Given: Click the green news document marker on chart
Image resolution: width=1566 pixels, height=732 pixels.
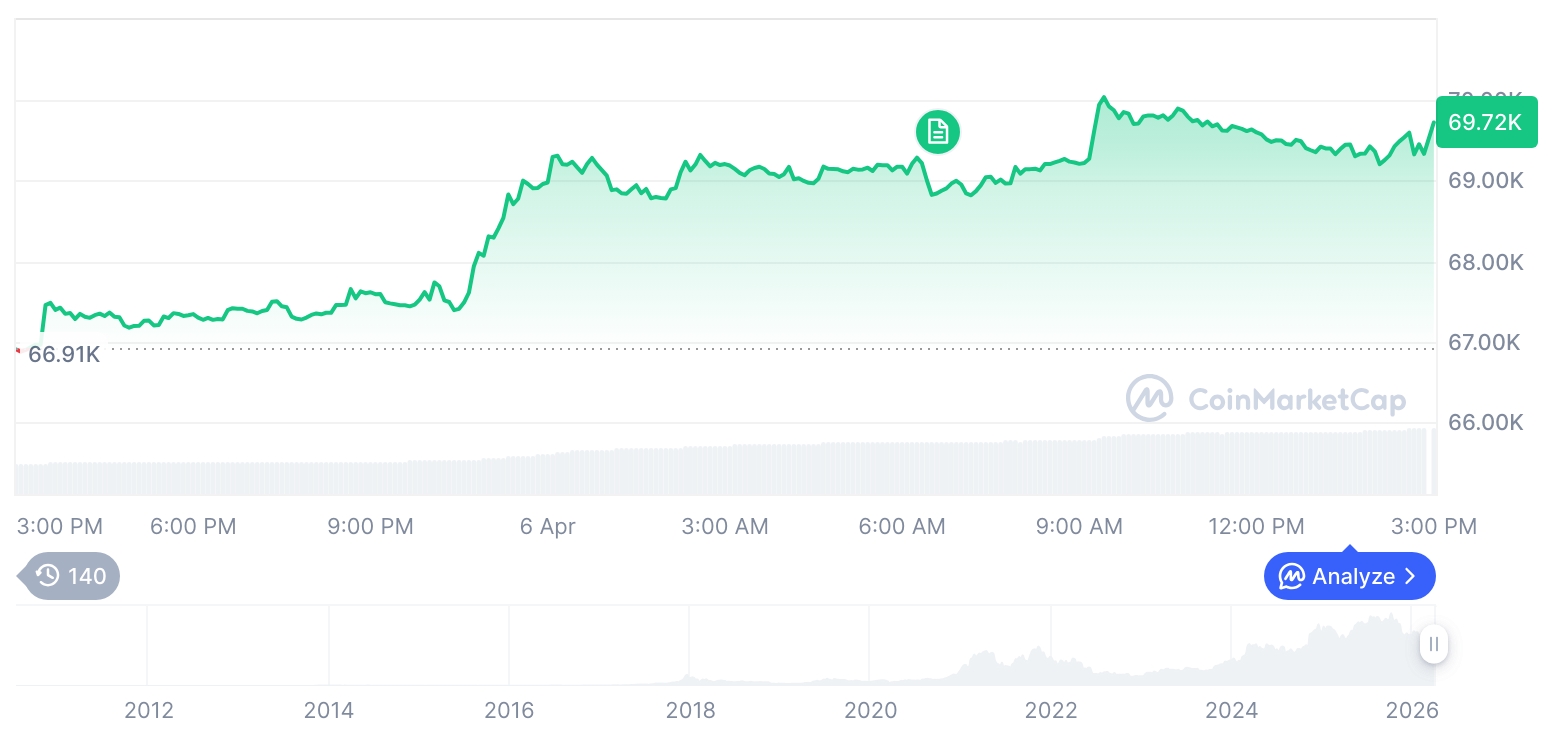Looking at the screenshot, I should pos(937,131).
